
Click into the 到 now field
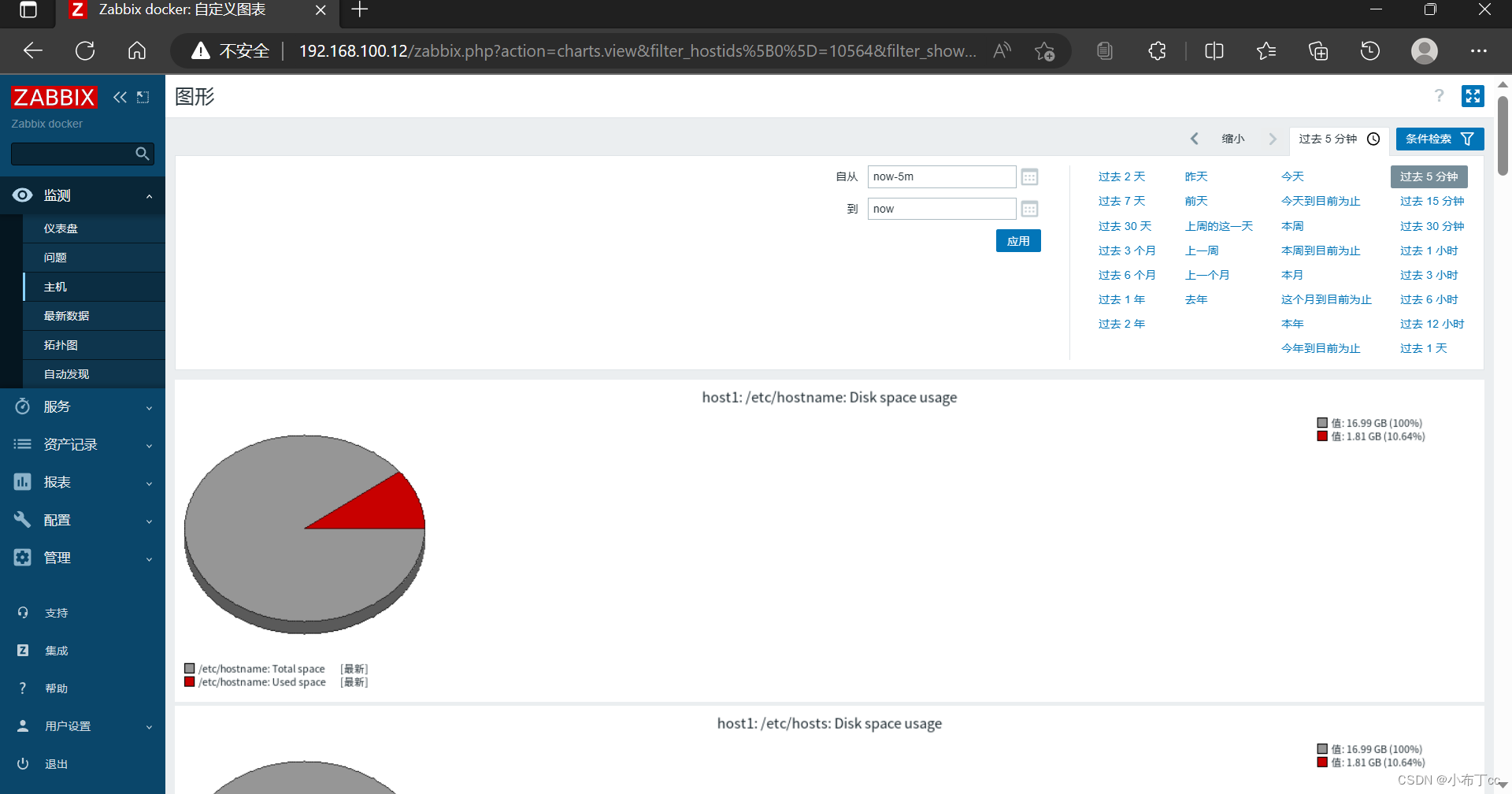(942, 209)
